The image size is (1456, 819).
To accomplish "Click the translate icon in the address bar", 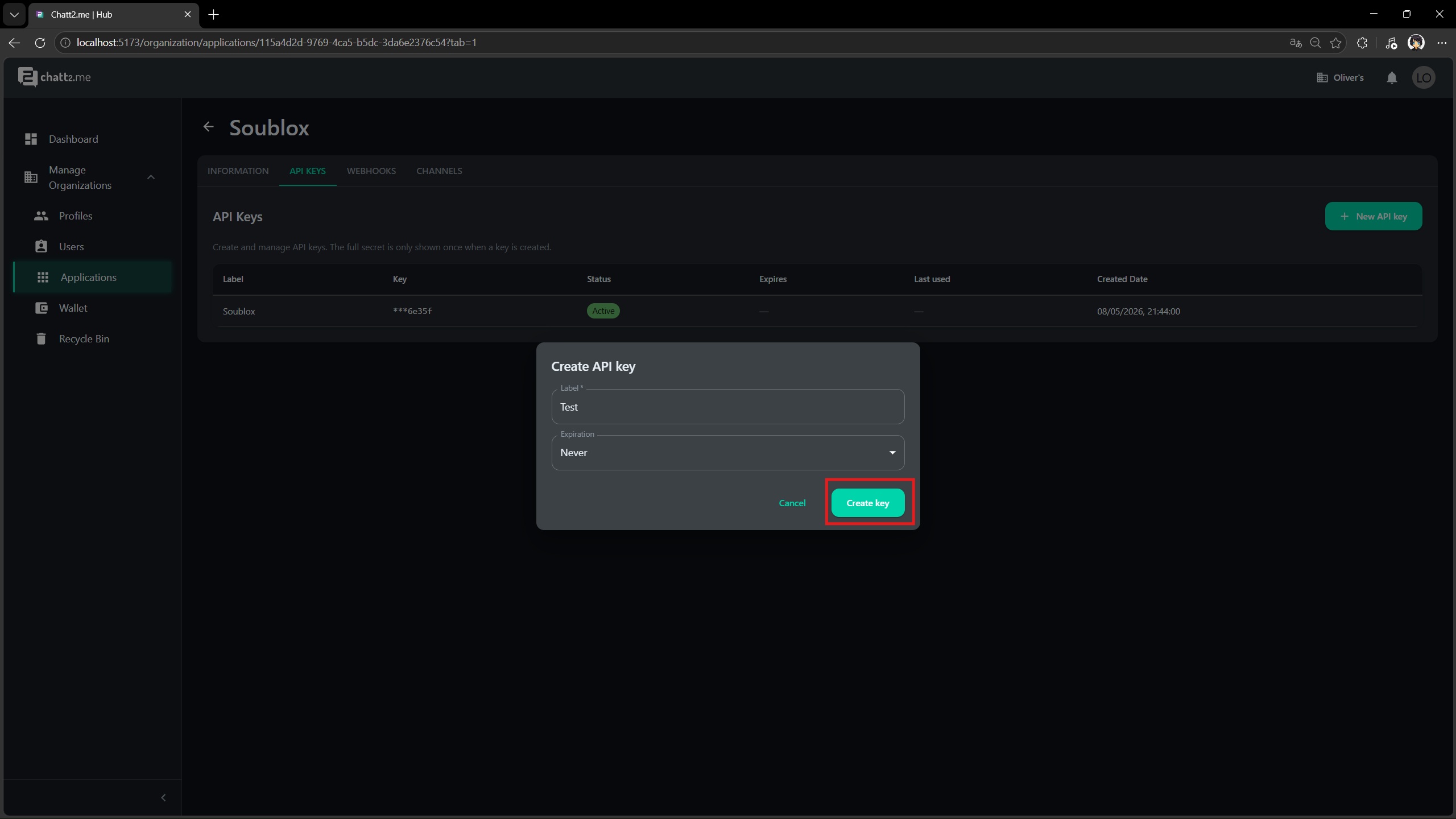I will tap(1296, 43).
